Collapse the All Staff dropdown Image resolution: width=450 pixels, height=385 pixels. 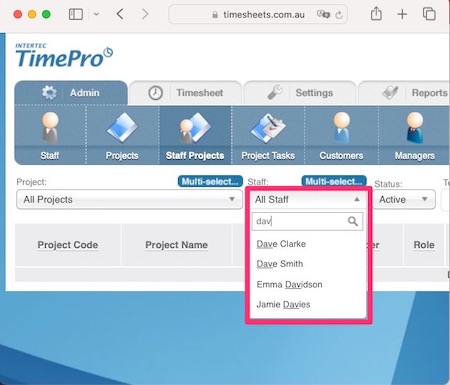click(x=308, y=199)
